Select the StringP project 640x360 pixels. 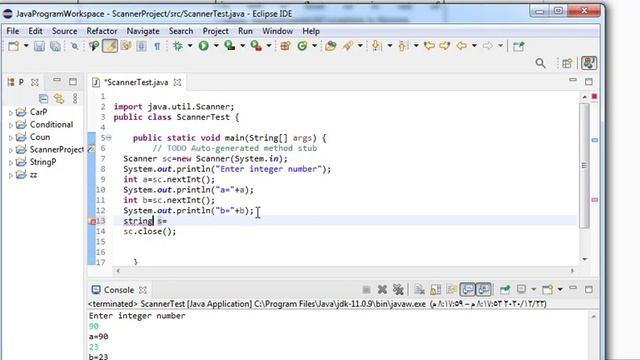[42, 162]
